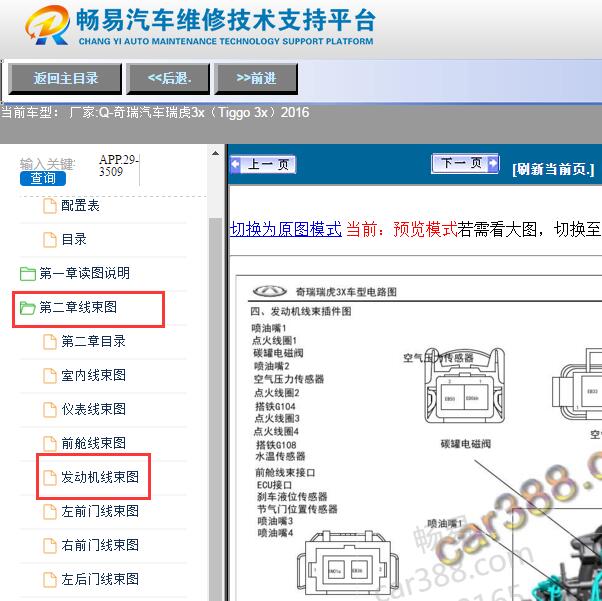
Task: Click the Chery logo in the diagram header
Action: tap(270, 291)
